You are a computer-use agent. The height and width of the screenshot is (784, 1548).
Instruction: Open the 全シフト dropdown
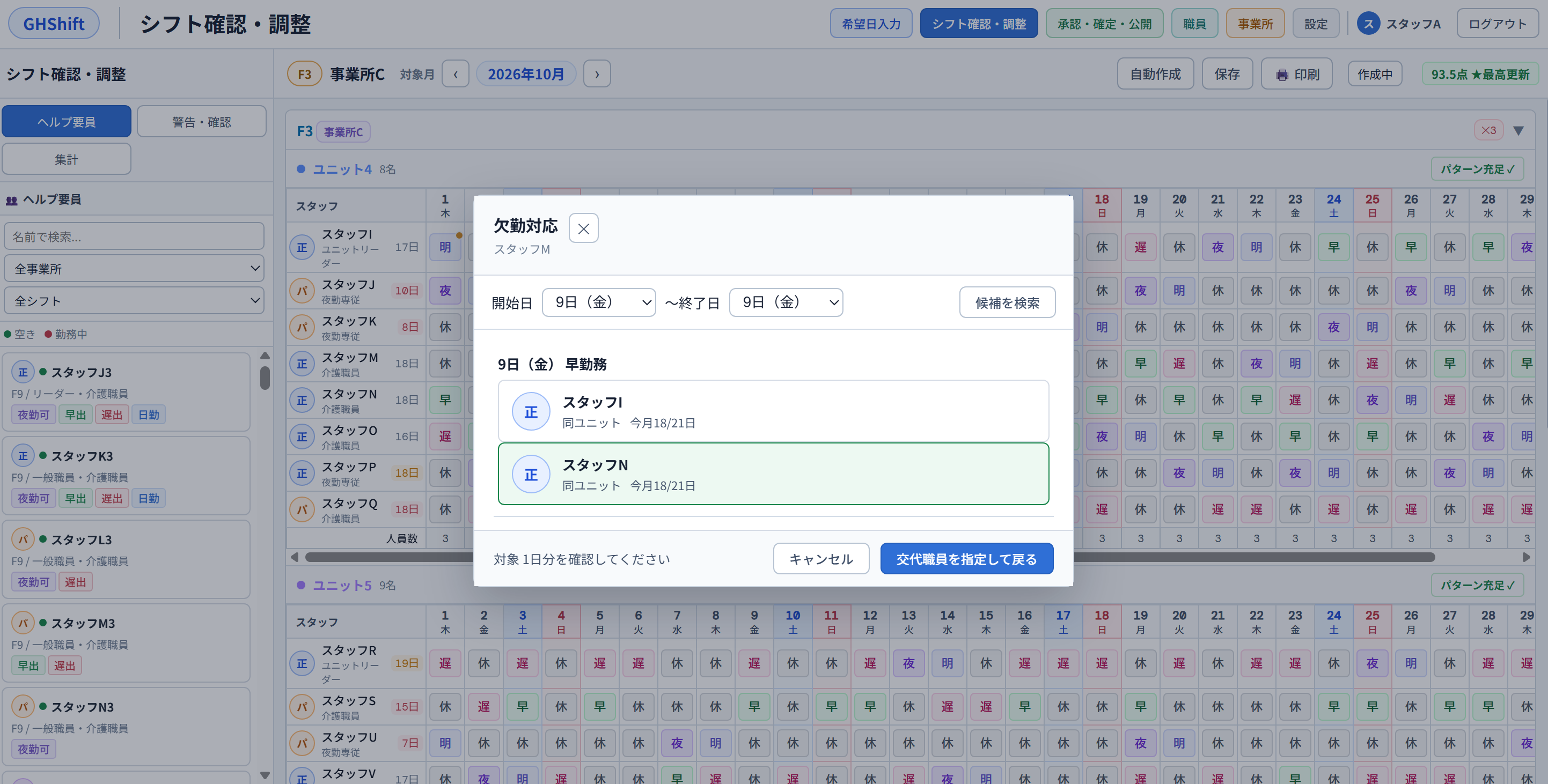pos(134,300)
